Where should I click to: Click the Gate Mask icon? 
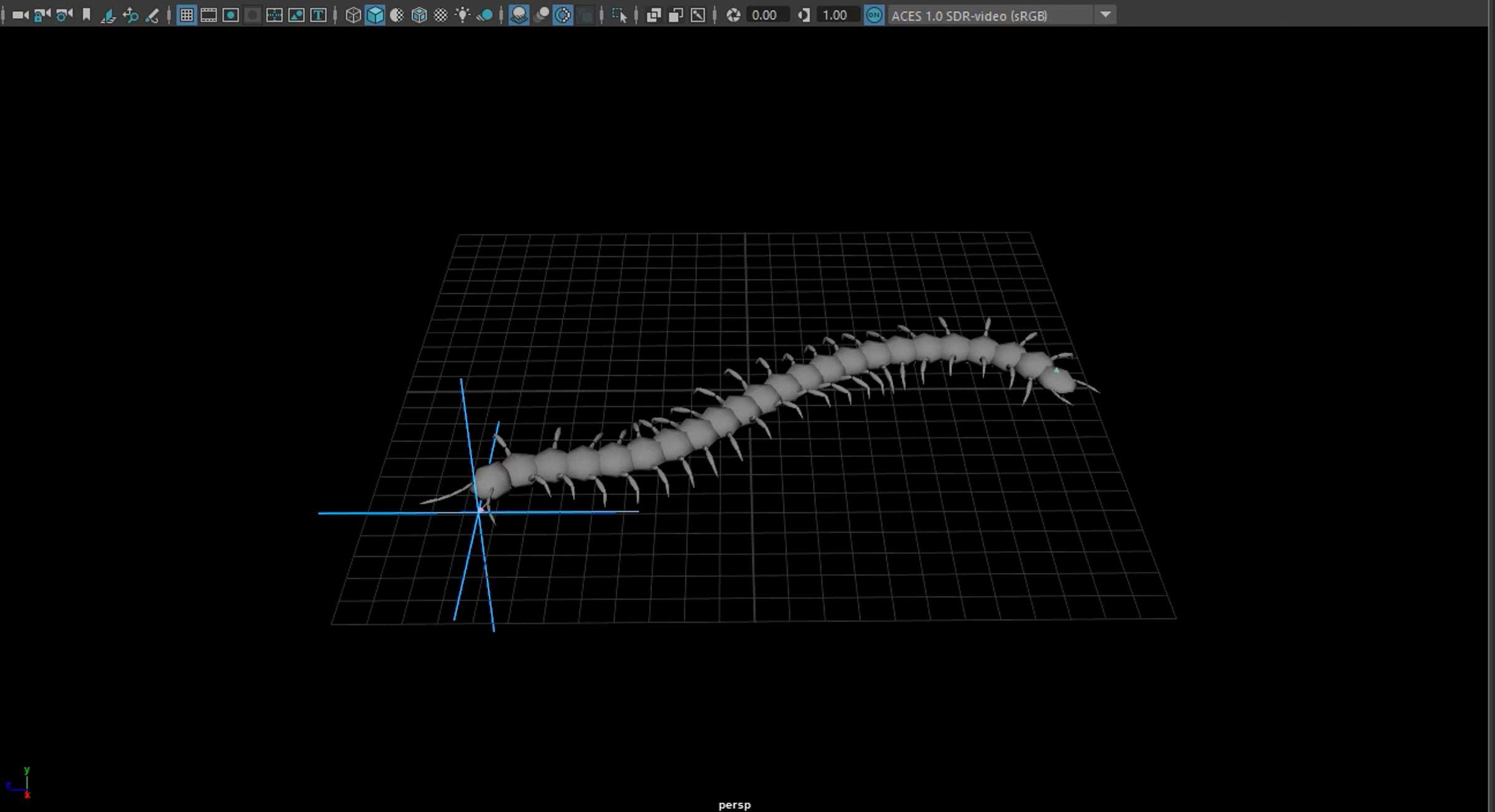252,15
